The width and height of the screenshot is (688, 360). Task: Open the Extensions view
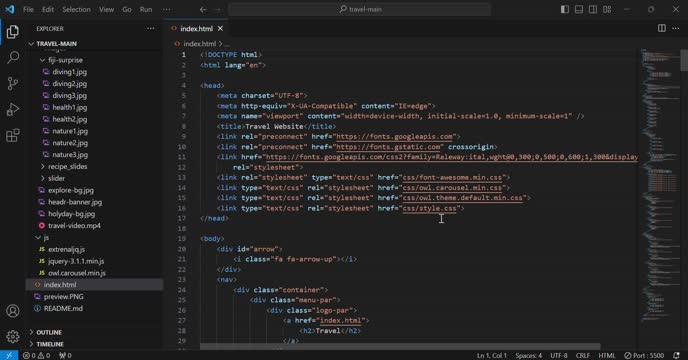tap(13, 135)
